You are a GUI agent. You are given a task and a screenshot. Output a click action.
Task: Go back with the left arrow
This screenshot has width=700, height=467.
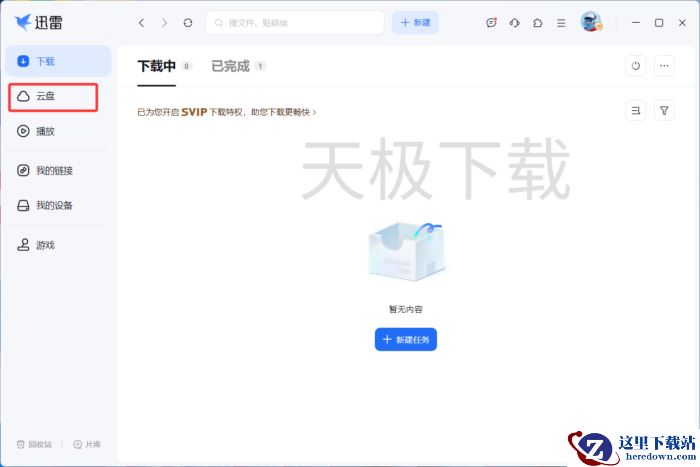pos(142,23)
